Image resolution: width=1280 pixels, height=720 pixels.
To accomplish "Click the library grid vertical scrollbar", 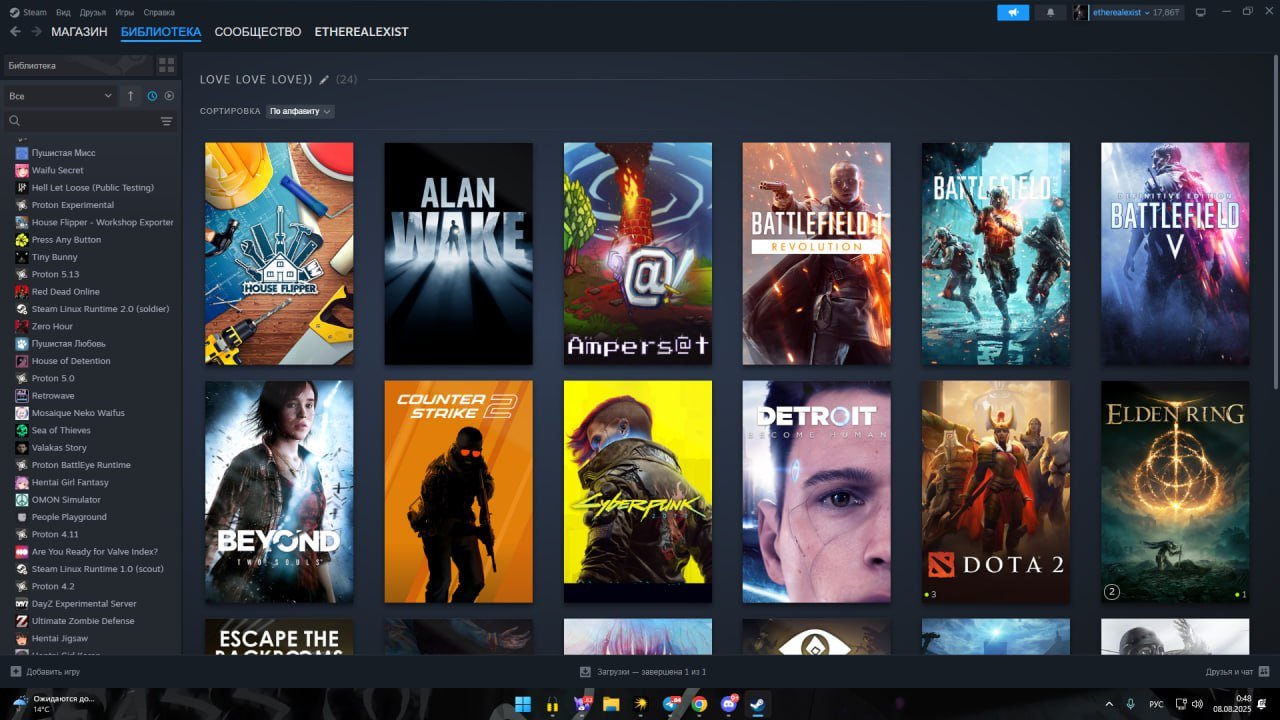I will [1275, 222].
